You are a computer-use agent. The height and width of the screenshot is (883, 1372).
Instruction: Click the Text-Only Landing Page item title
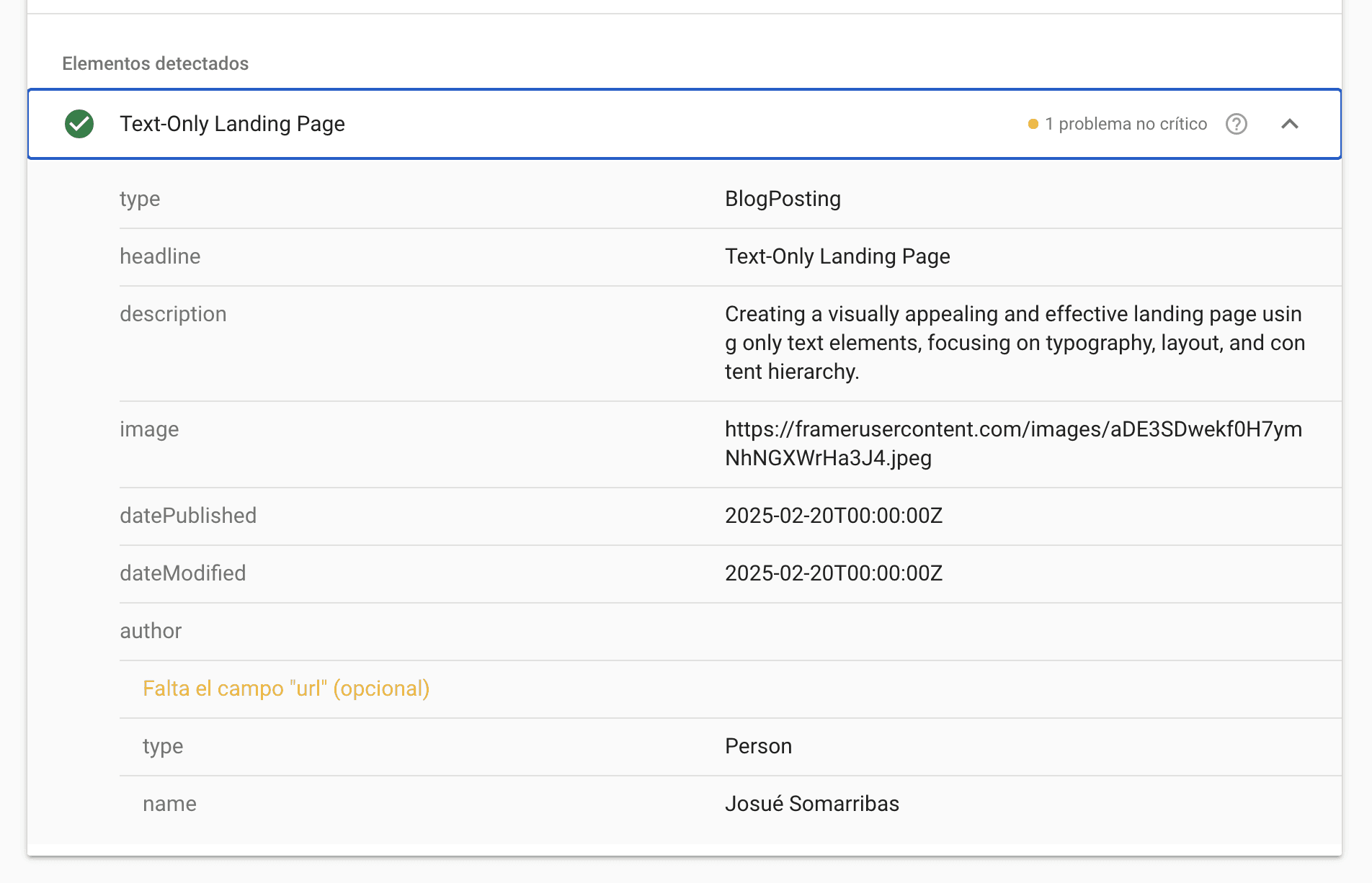tap(232, 124)
